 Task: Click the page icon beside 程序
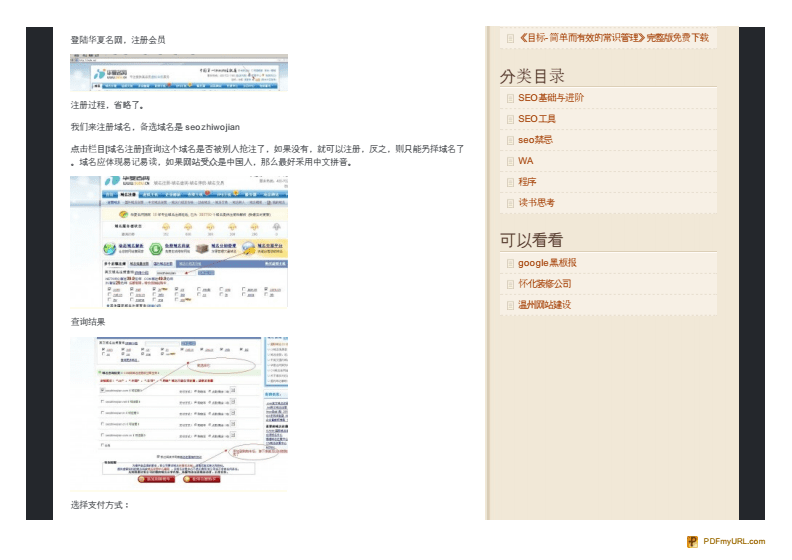510,182
